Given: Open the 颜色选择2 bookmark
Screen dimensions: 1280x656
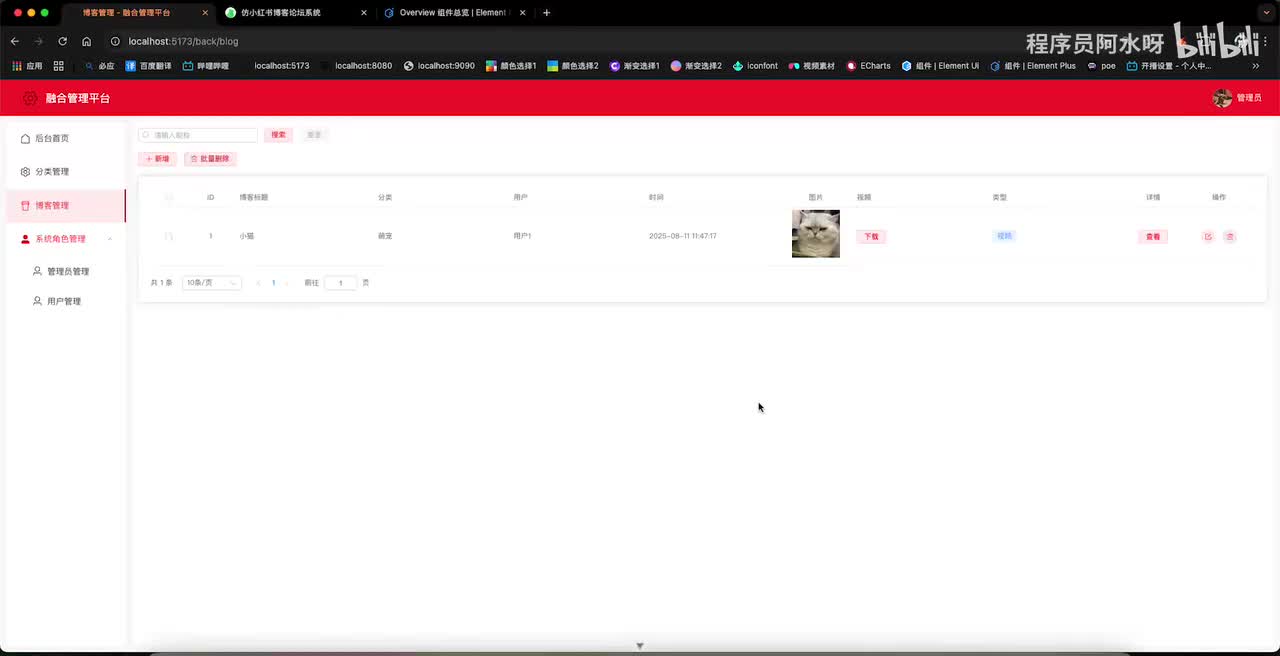Looking at the screenshot, I should pos(573,66).
